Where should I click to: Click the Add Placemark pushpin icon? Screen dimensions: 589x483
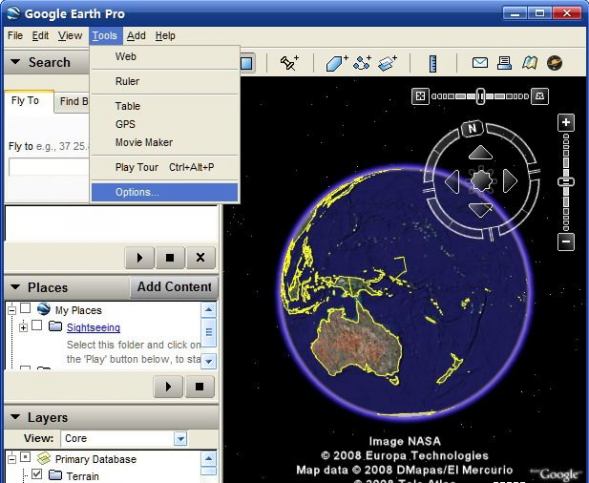[290, 63]
